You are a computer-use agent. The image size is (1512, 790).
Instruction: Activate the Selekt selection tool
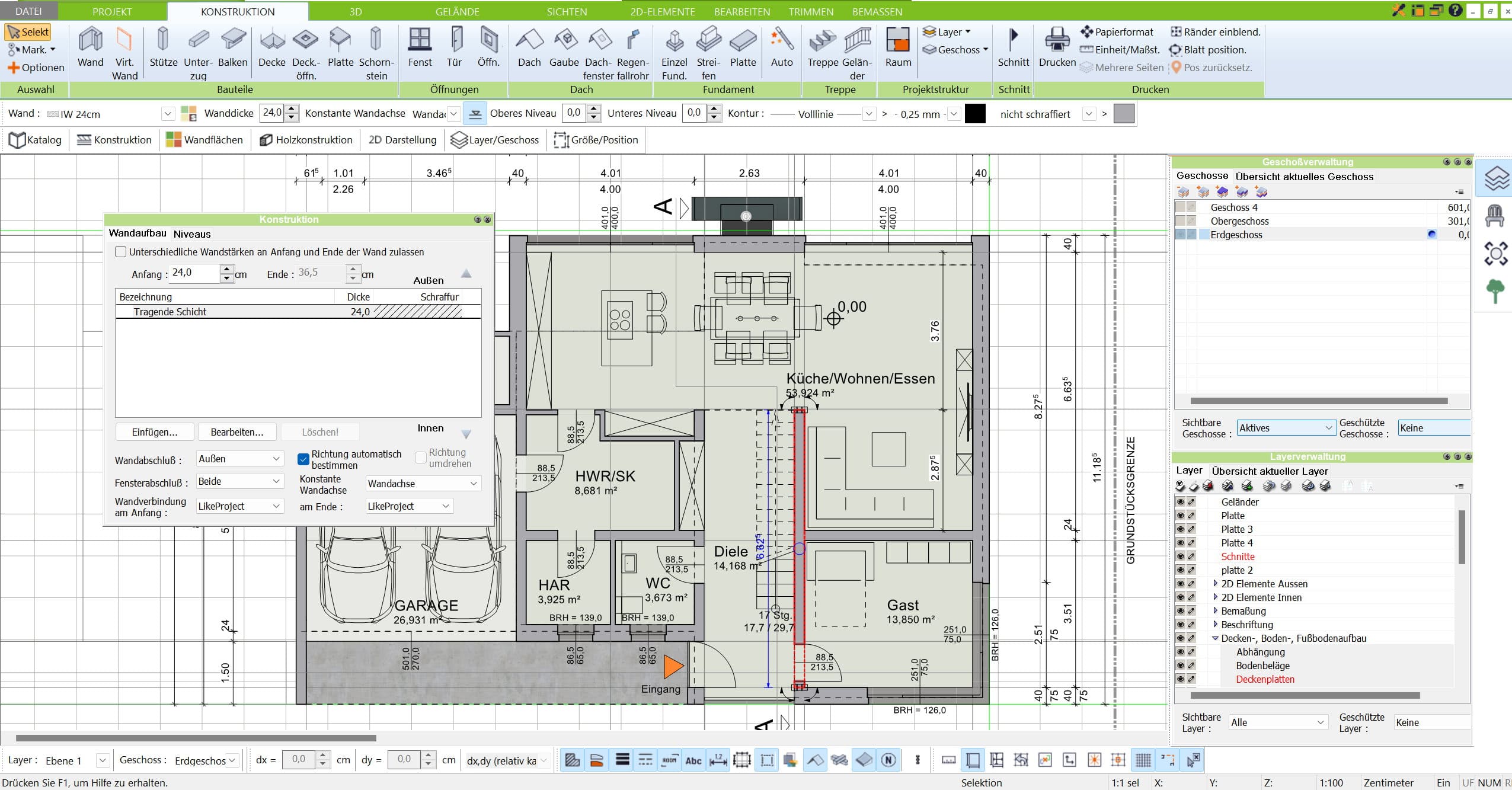pos(28,32)
